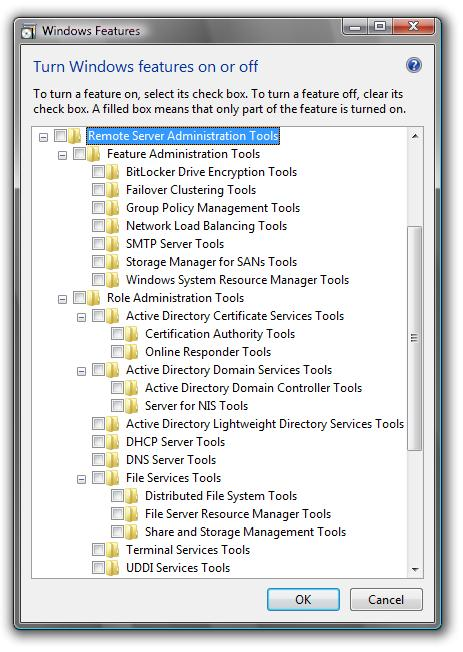Click the folder icon next to SMTP Server Tools
Screen dimensions: 463x652
112,244
